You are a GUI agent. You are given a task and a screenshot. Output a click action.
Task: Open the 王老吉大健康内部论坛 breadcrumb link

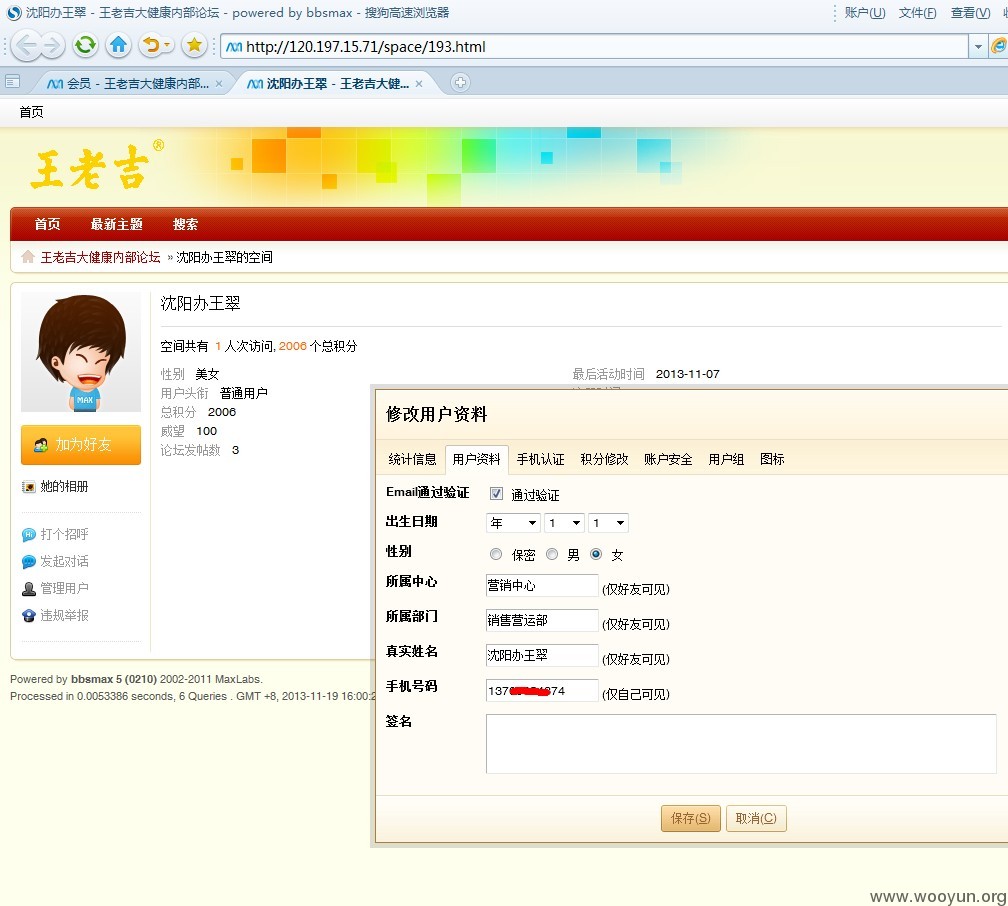(x=100, y=257)
